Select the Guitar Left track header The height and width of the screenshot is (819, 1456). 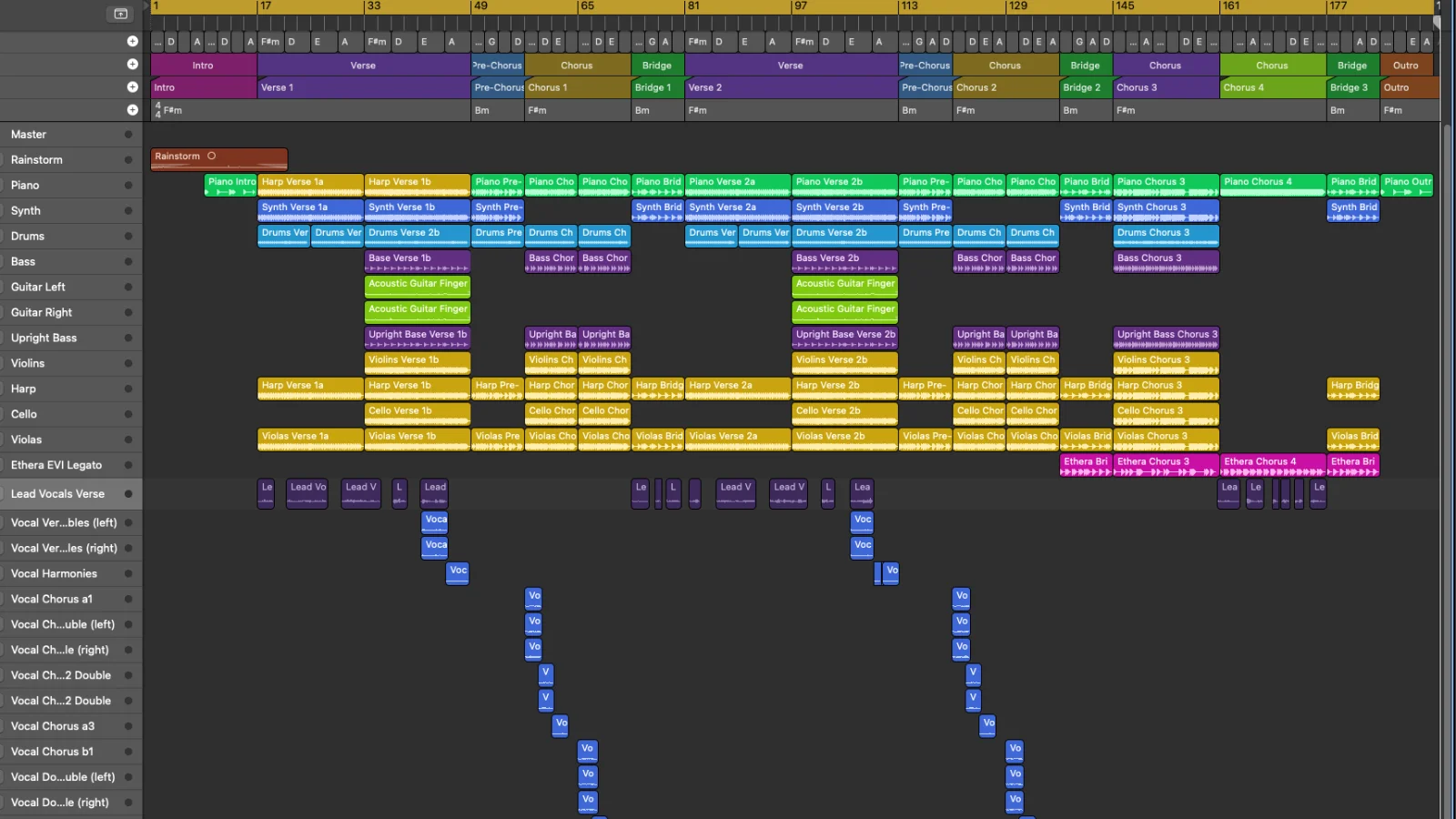pos(55,288)
